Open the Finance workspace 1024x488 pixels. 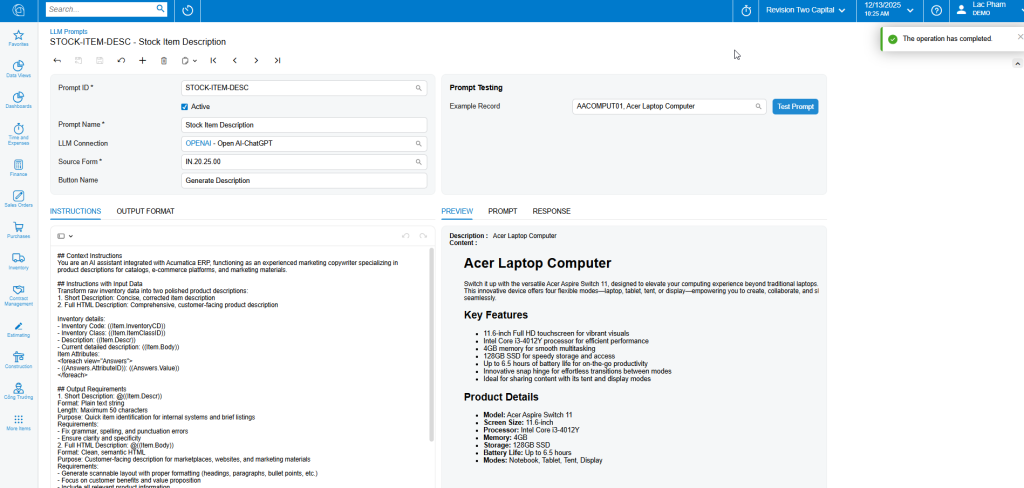click(x=18, y=168)
